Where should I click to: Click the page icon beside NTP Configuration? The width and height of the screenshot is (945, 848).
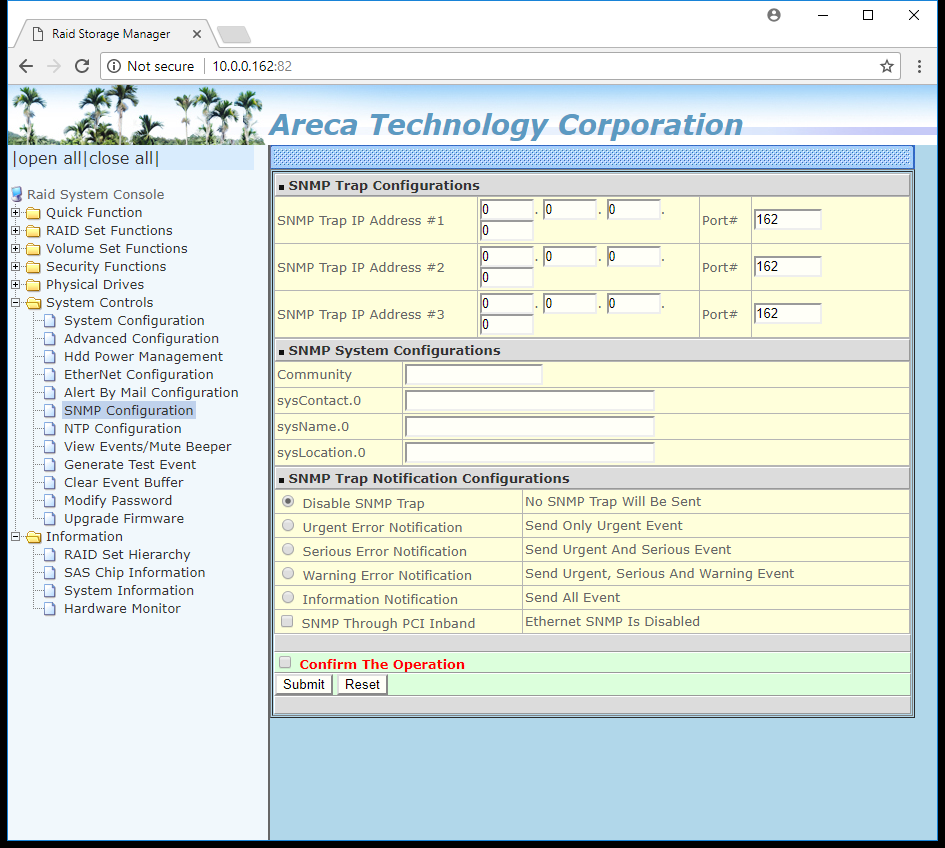click(x=50, y=429)
